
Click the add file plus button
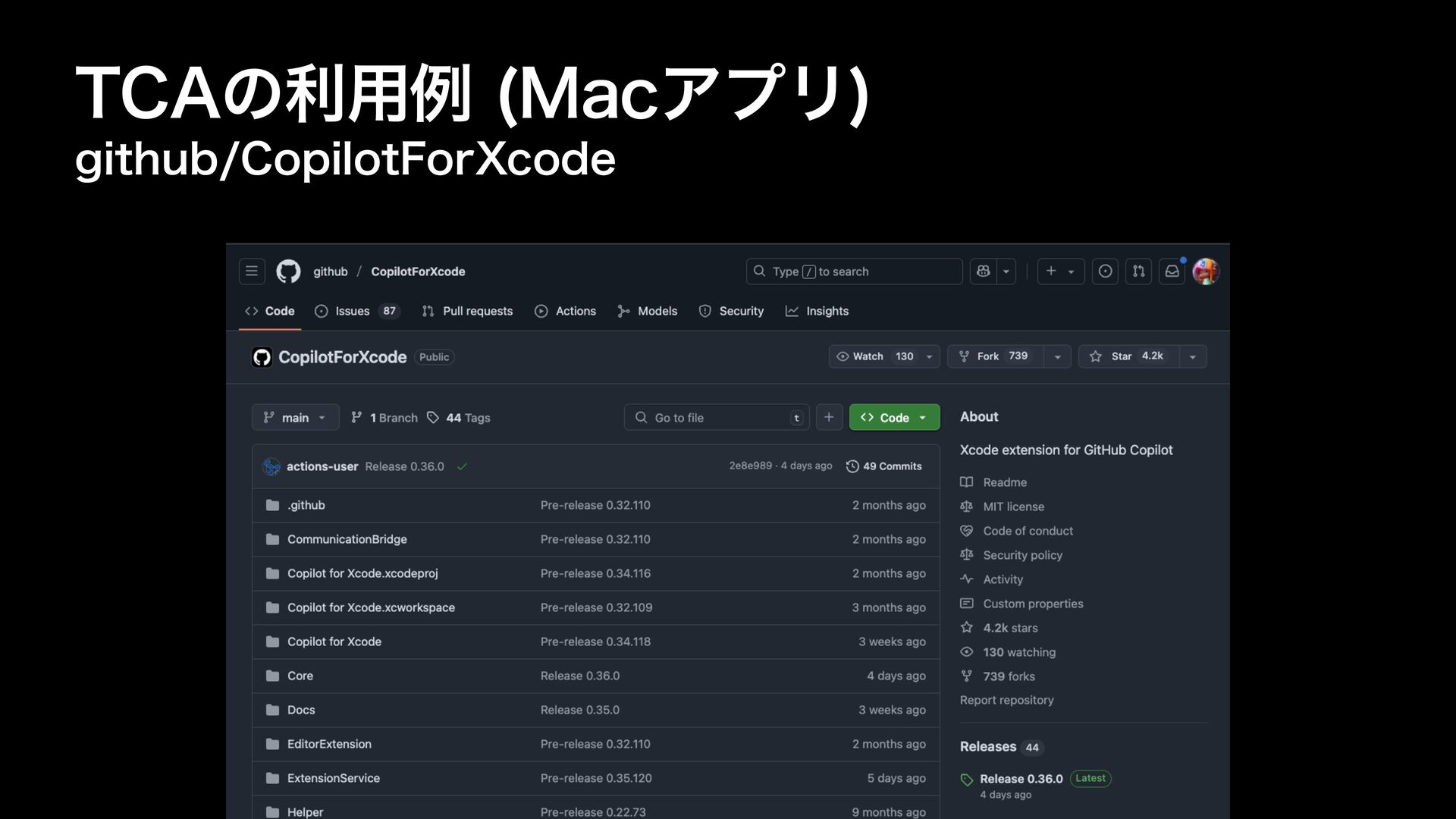(829, 417)
